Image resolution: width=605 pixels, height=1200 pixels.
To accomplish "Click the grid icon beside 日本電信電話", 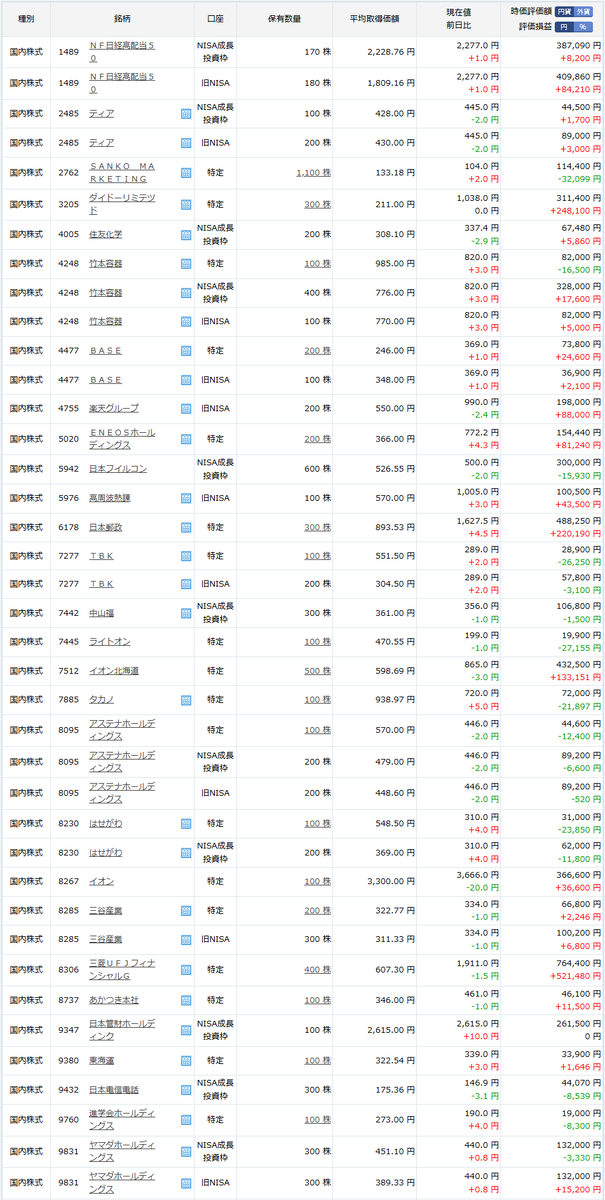I will (186, 1090).
